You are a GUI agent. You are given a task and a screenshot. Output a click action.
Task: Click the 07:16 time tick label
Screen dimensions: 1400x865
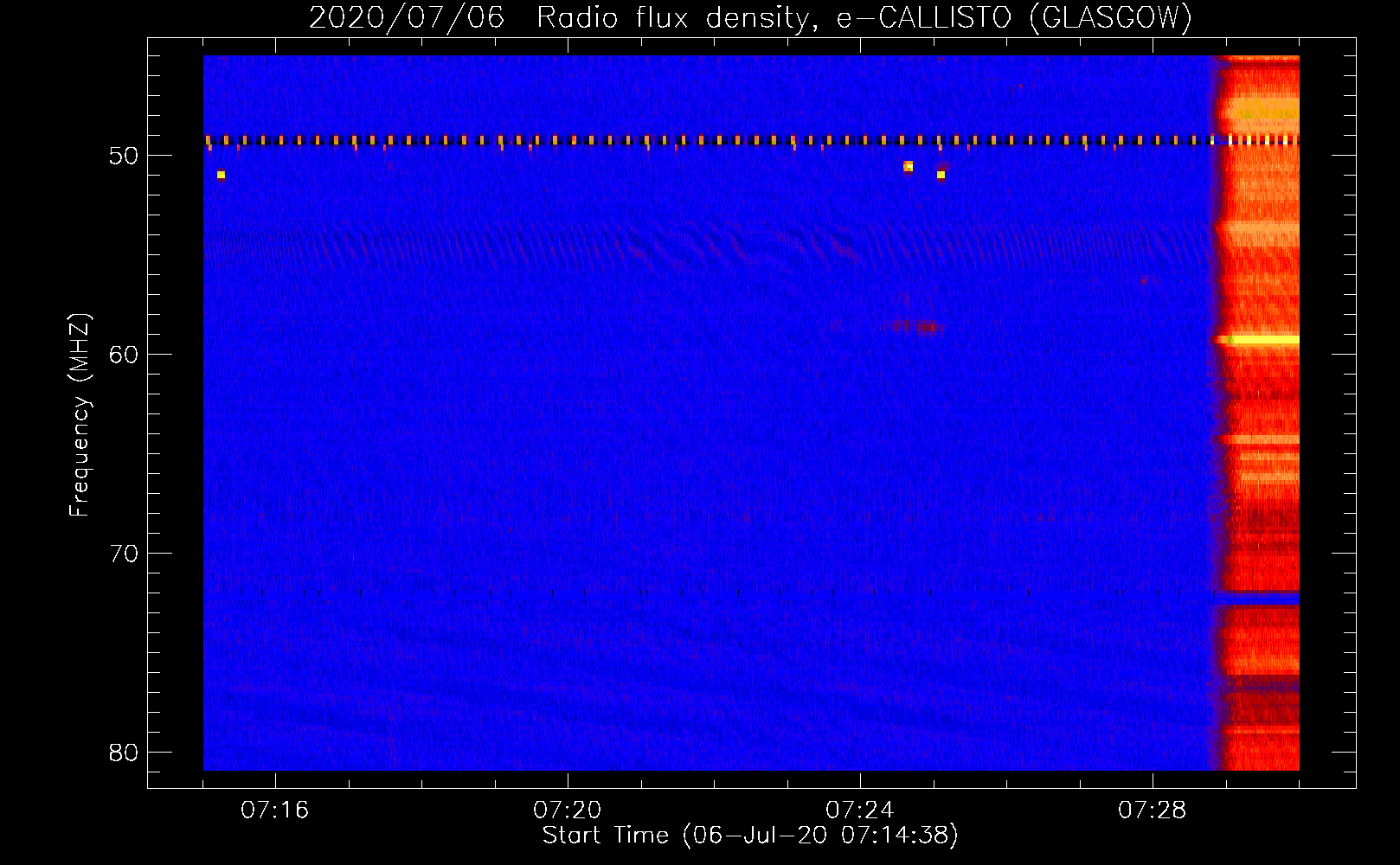pos(274,811)
